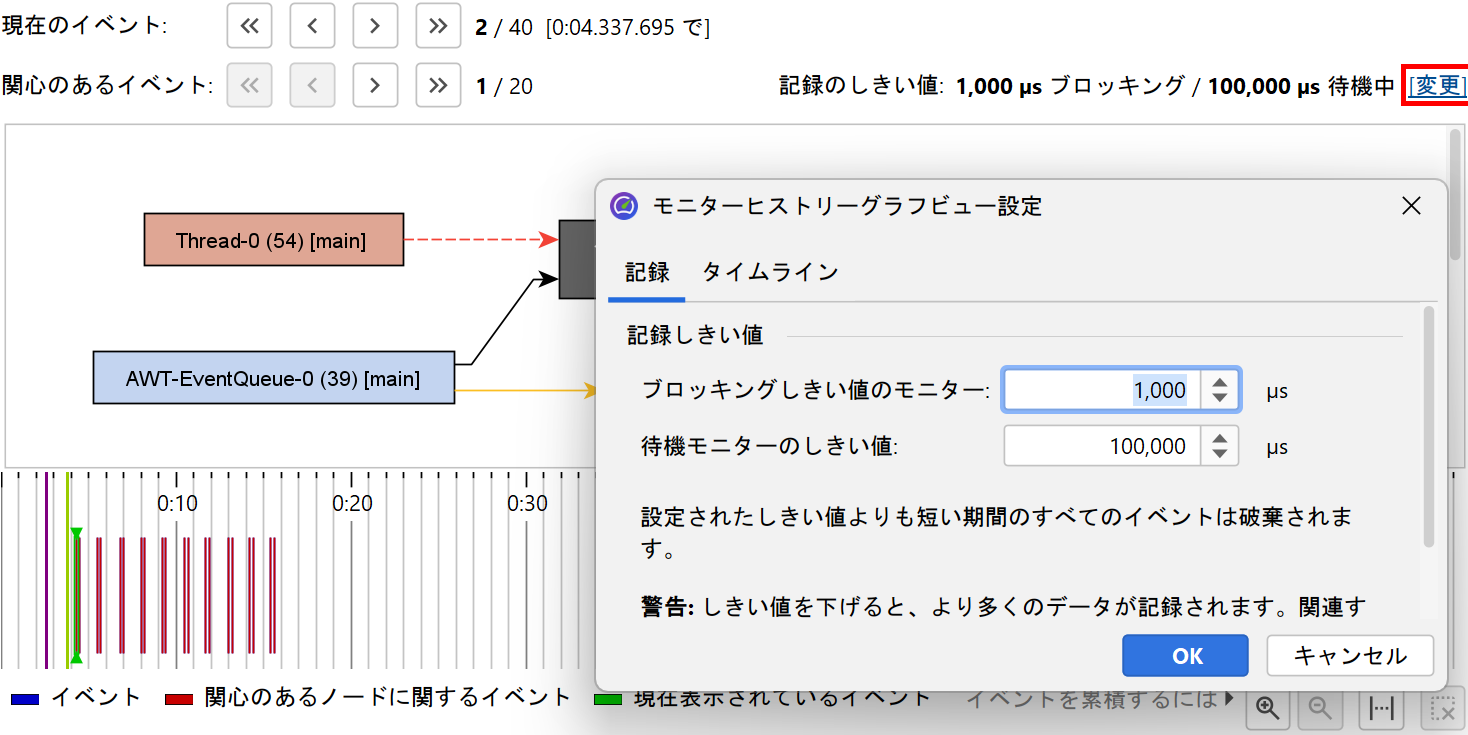Jump to last current event
The height and width of the screenshot is (735, 1468).
[437, 26]
